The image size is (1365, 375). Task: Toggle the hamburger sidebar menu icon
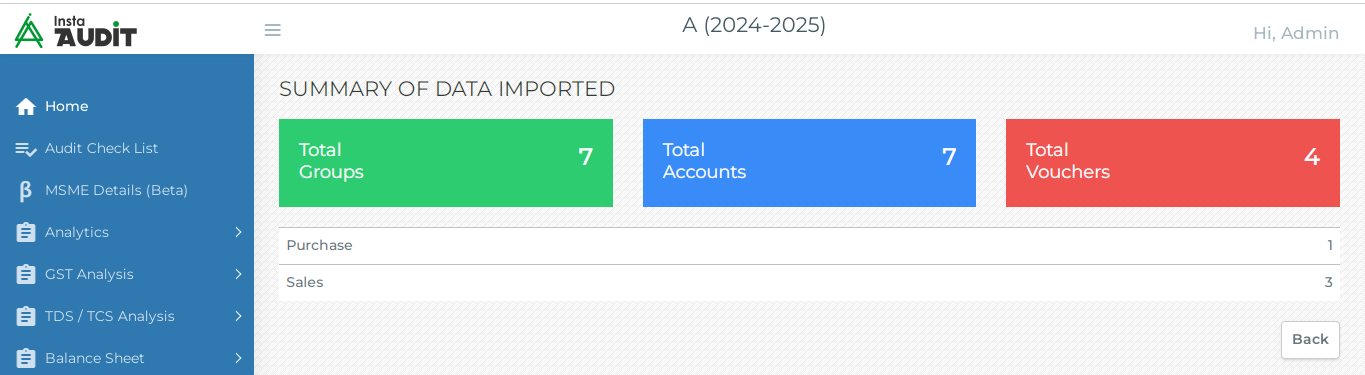[x=272, y=30]
